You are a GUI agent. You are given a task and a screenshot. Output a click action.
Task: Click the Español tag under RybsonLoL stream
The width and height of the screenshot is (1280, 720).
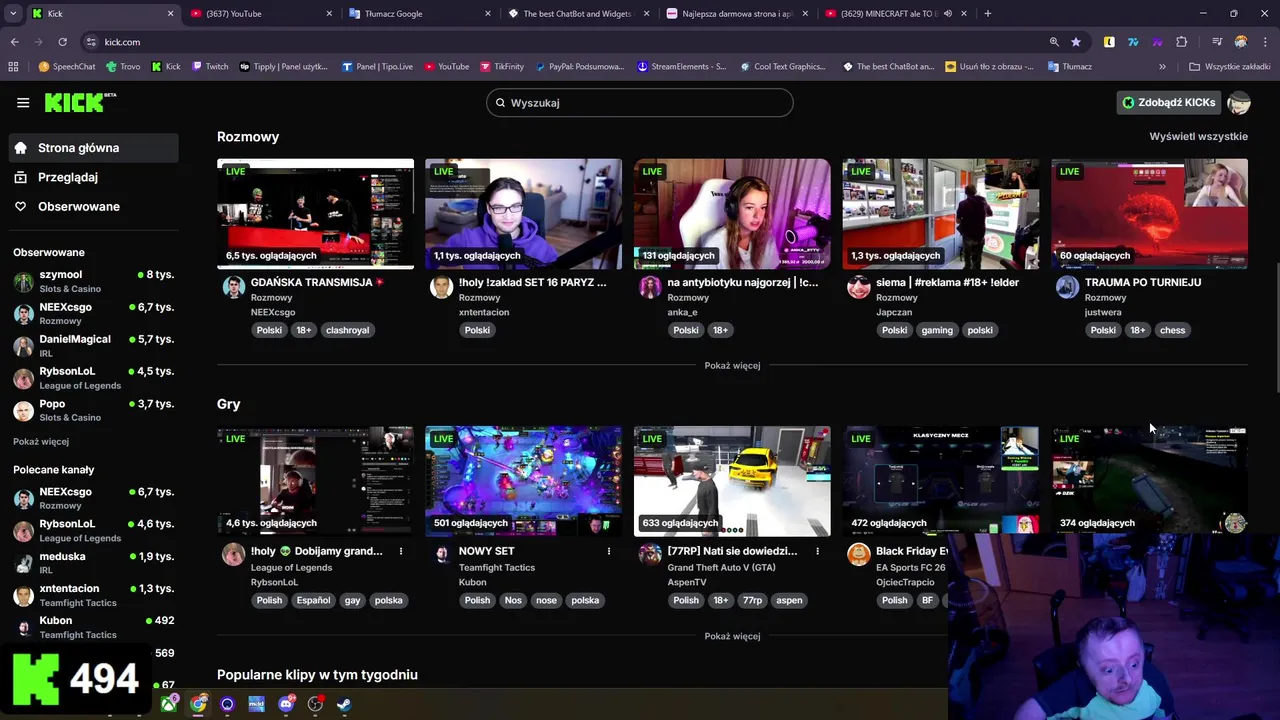click(x=313, y=600)
